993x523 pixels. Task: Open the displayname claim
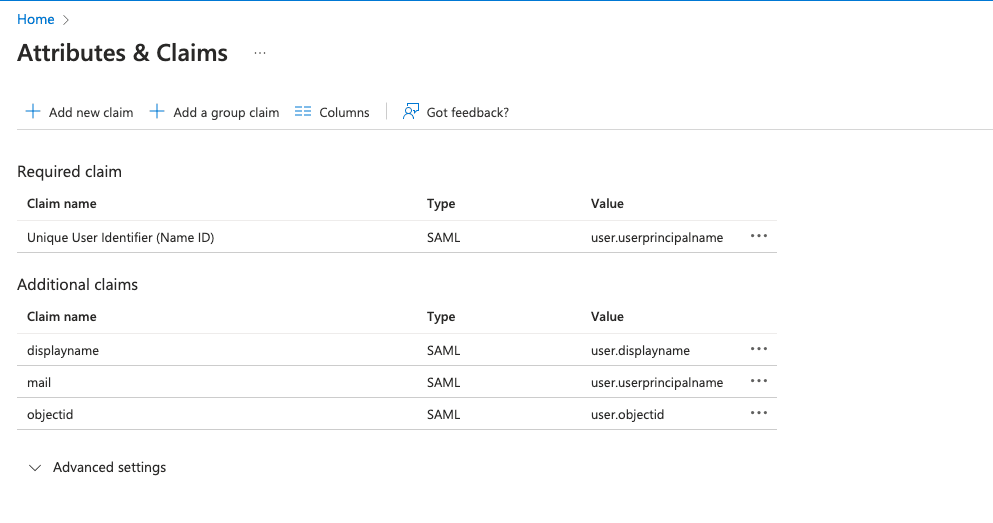(63, 350)
